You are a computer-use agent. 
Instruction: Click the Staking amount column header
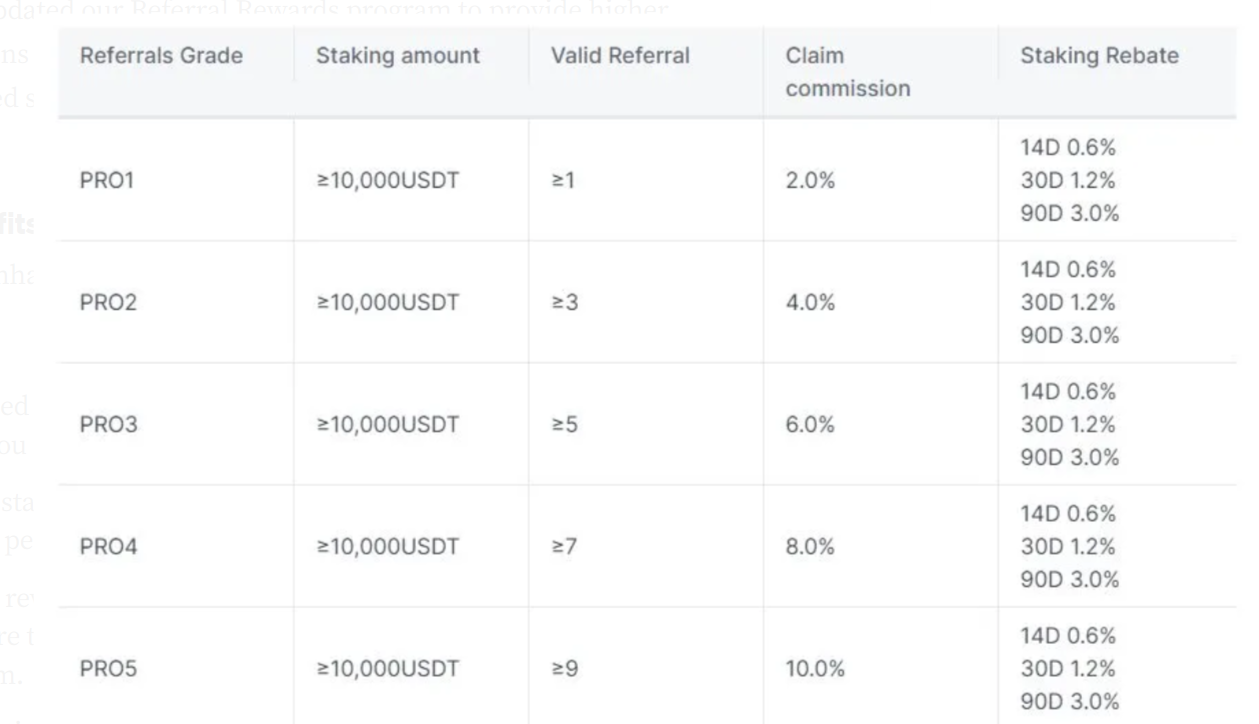click(398, 56)
